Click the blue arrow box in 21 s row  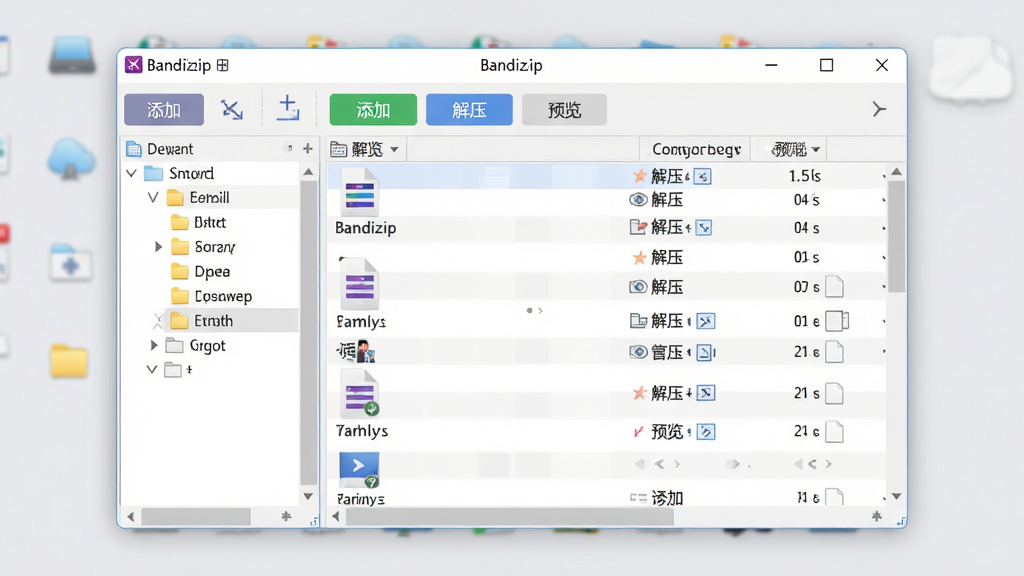705,392
